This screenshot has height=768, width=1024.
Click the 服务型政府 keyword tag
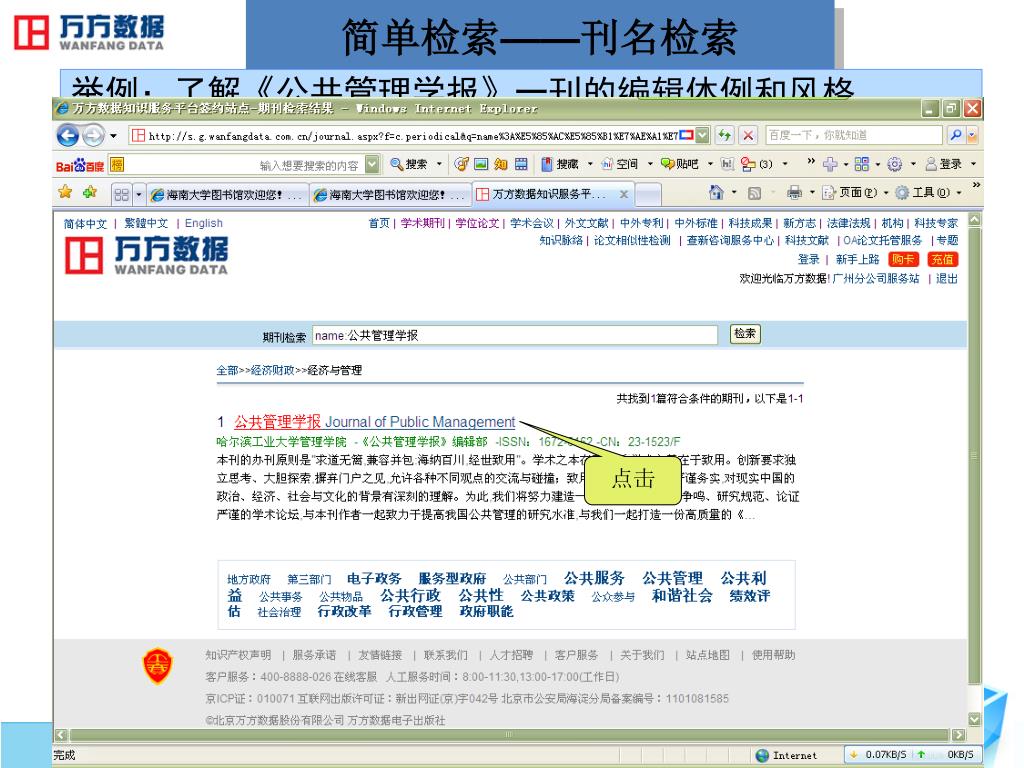(x=452, y=579)
